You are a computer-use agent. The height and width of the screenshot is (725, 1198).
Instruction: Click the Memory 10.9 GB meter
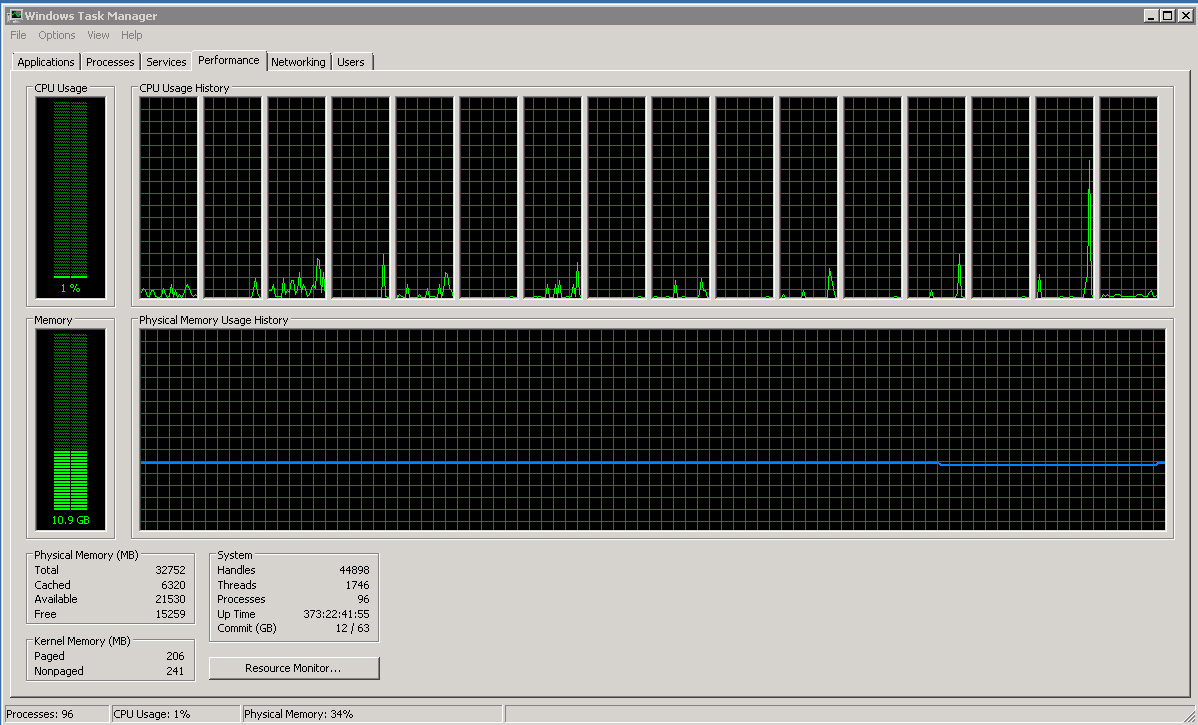click(70, 429)
